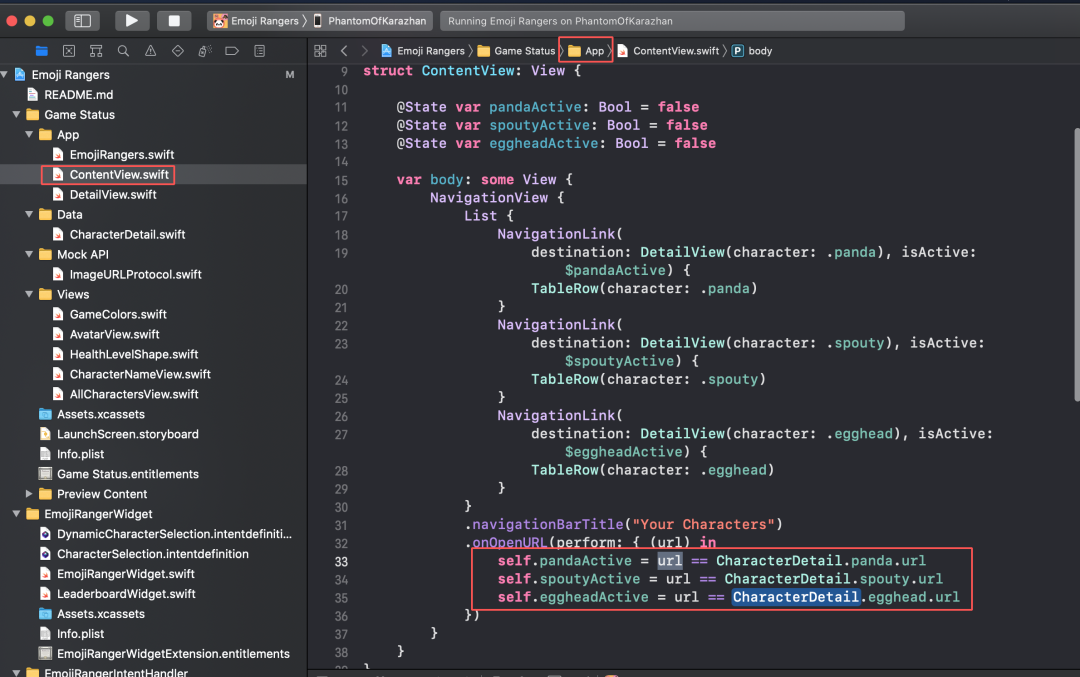Open DetailView.swift in the navigator
This screenshot has height=677, width=1080.
112,195
